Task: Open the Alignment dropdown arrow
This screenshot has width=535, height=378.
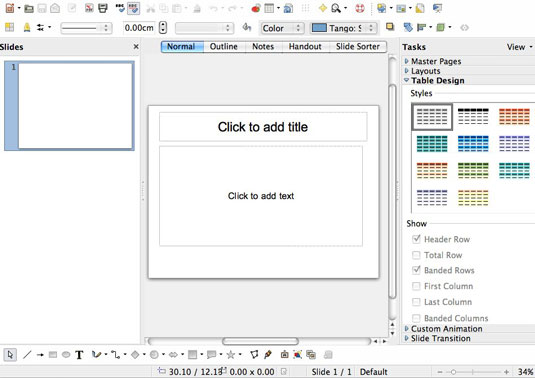Action: click(431, 27)
